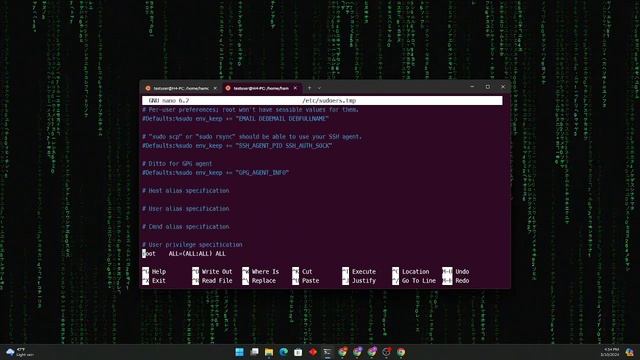Click the Ubuntu icon on second tab

[x=228, y=88]
